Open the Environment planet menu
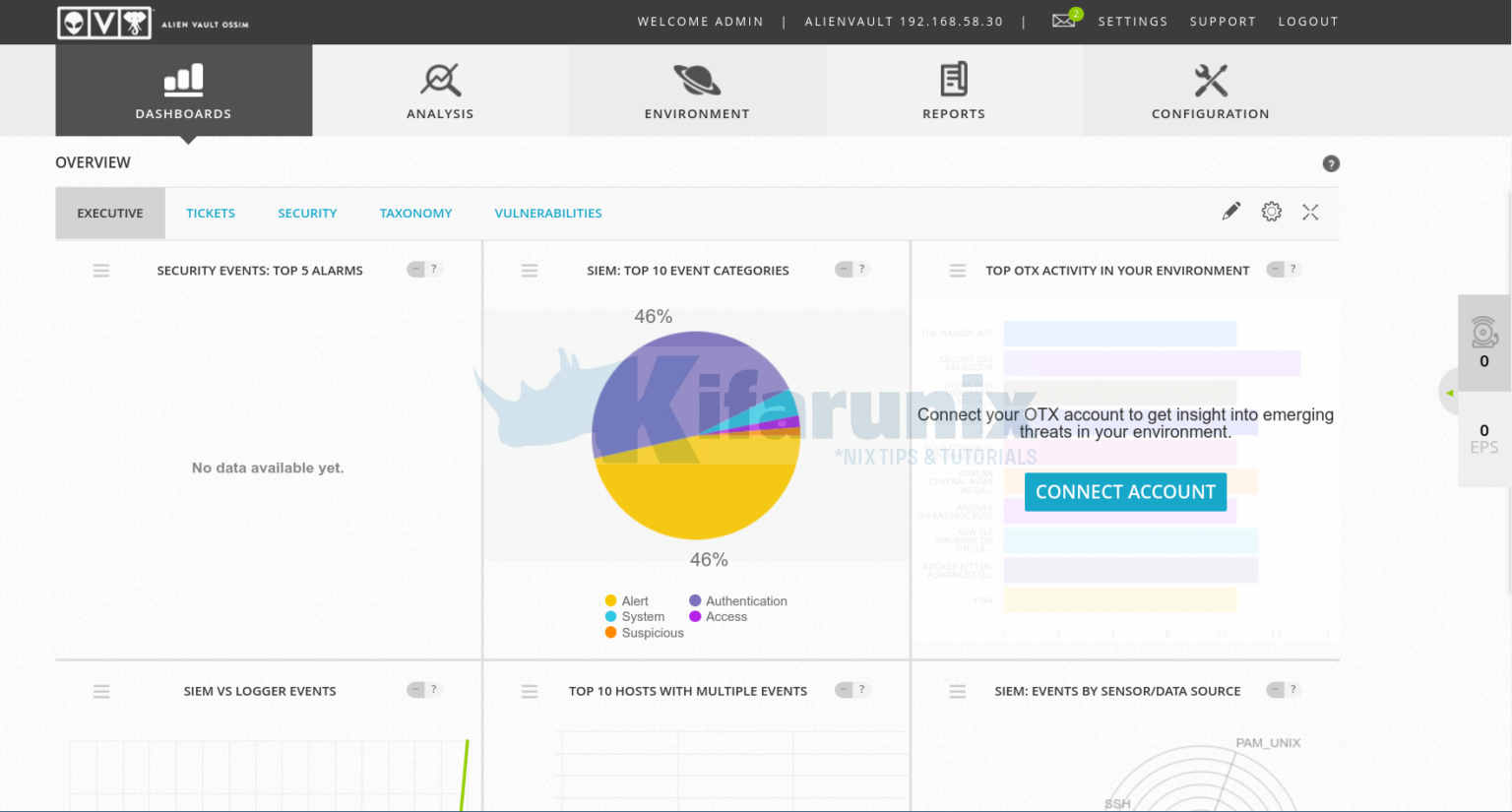This screenshot has height=812, width=1512. pos(697,91)
